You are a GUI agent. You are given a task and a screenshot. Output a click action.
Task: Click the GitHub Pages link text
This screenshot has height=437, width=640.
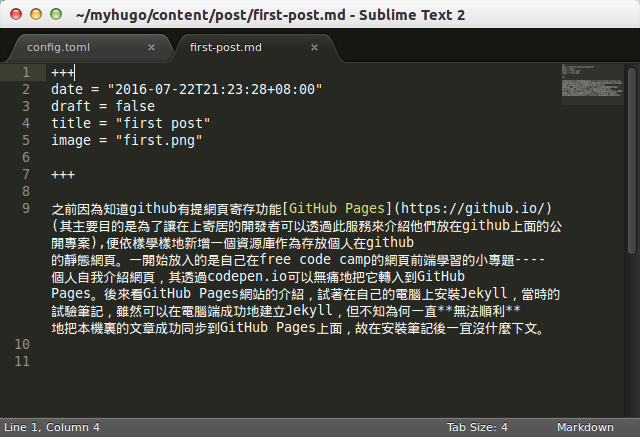pos(337,209)
